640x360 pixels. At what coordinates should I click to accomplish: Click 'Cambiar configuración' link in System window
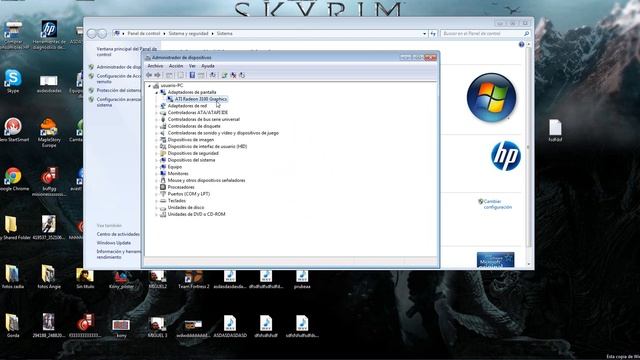pos(497,204)
